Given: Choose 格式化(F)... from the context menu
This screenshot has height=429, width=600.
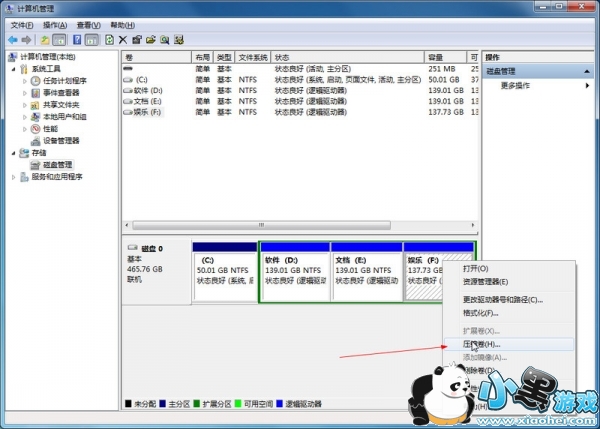Looking at the screenshot, I should coord(480,313).
